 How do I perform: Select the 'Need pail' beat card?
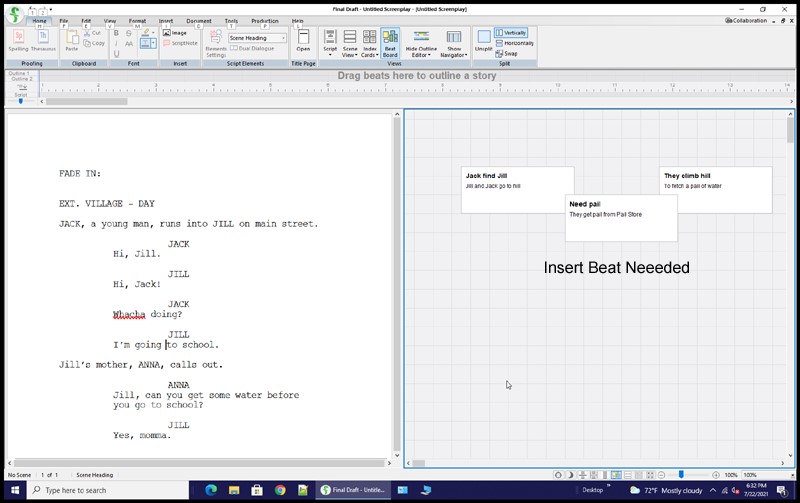coord(620,217)
